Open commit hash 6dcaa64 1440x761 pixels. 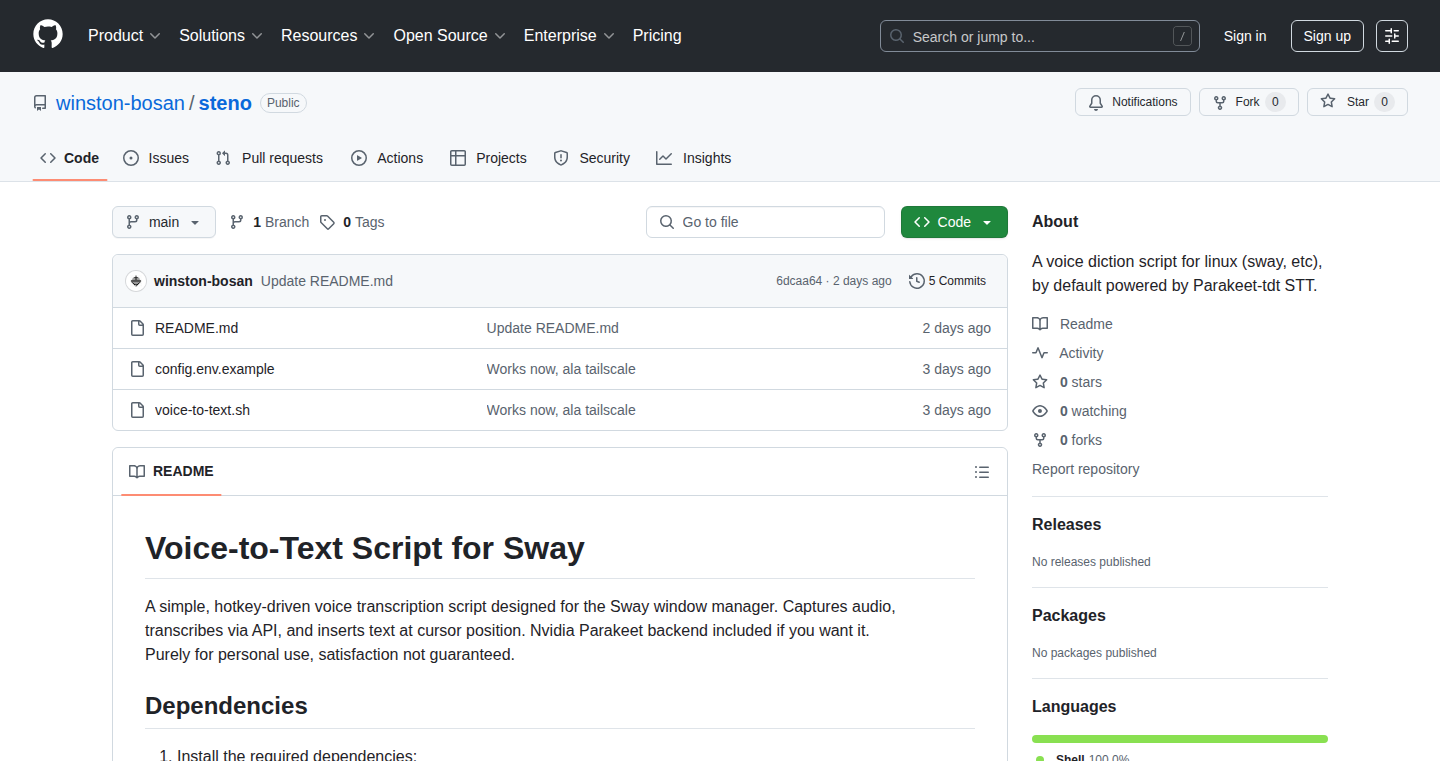(799, 281)
